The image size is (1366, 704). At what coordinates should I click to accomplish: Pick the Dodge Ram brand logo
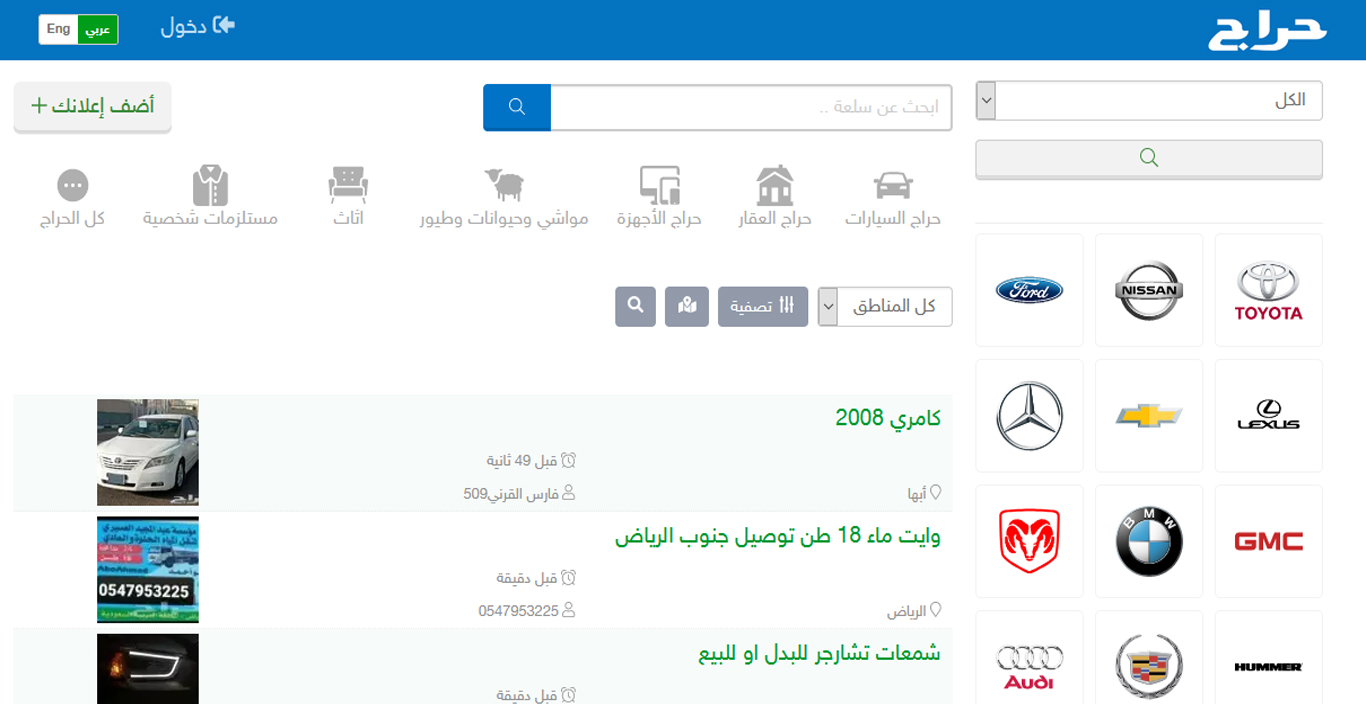pos(1029,541)
